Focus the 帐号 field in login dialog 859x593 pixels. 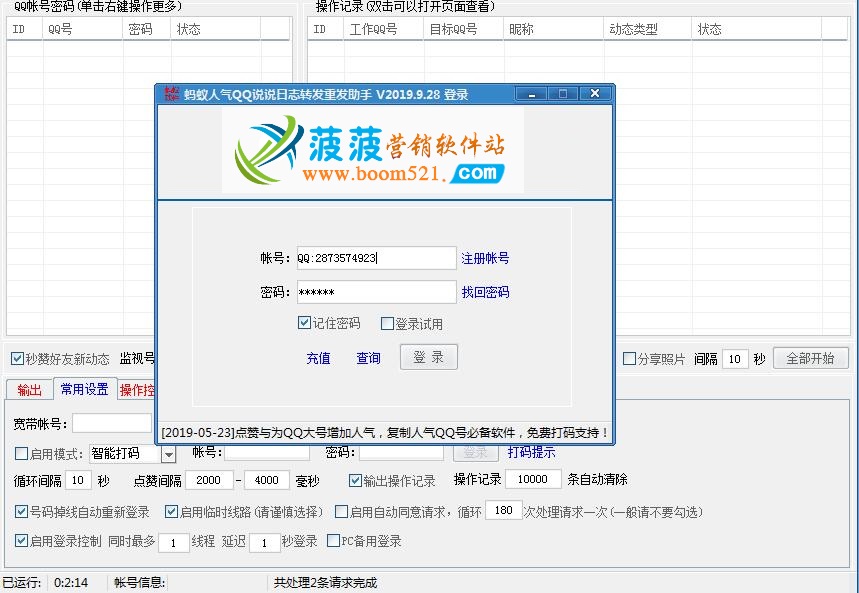pyautogui.click(x=376, y=258)
